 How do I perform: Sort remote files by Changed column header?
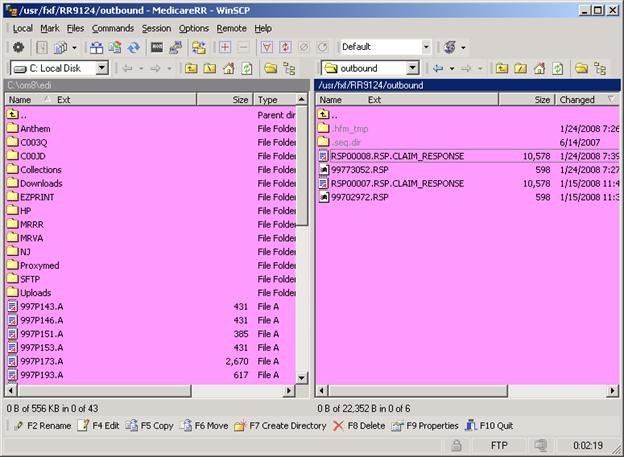pos(577,100)
